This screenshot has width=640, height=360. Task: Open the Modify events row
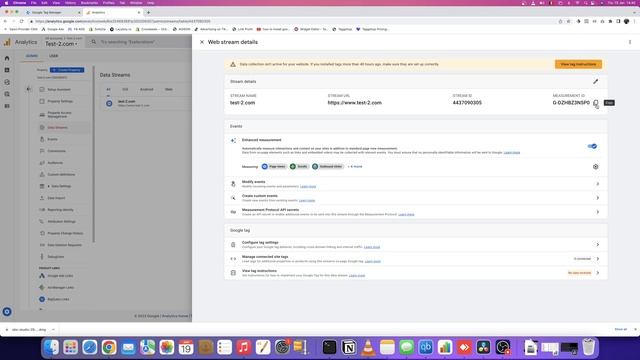[x=416, y=184]
